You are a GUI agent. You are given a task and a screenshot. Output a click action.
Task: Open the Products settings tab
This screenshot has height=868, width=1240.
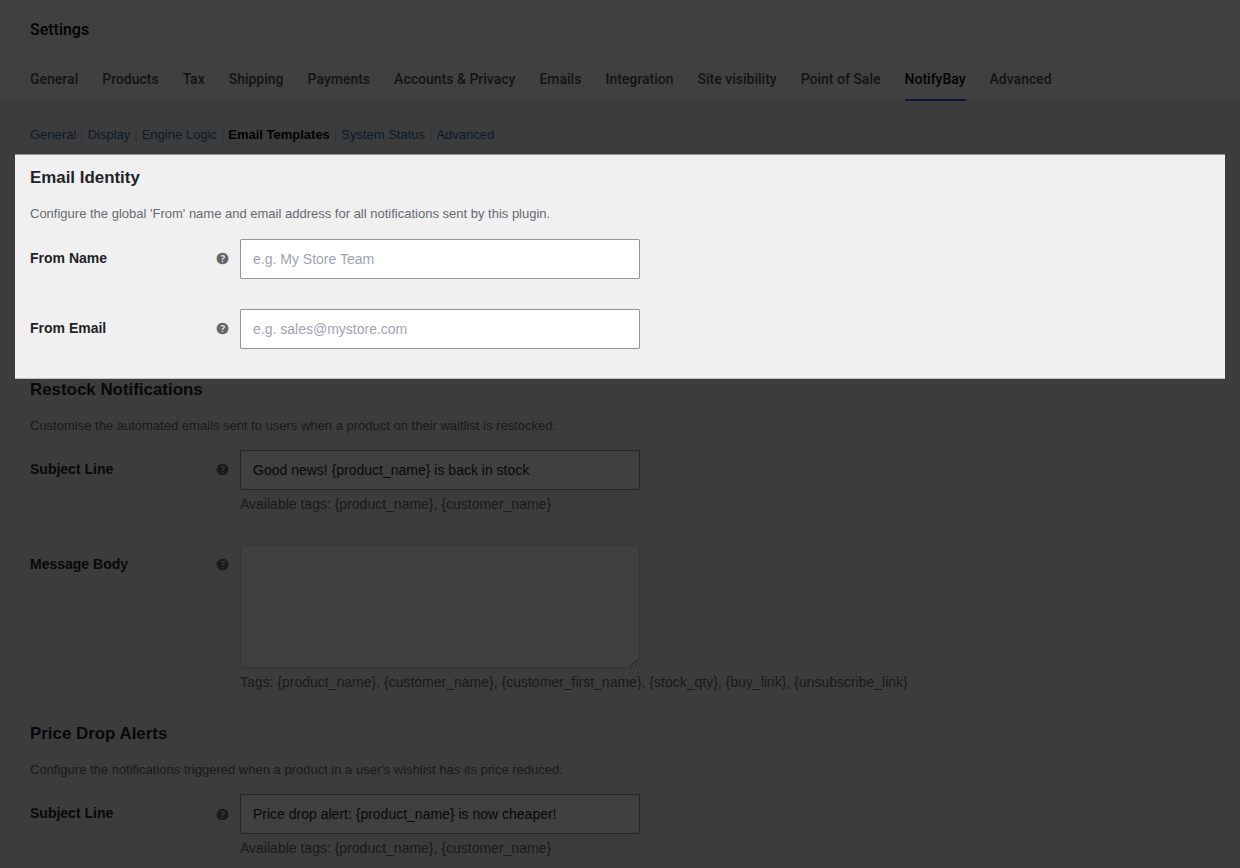[x=130, y=79]
